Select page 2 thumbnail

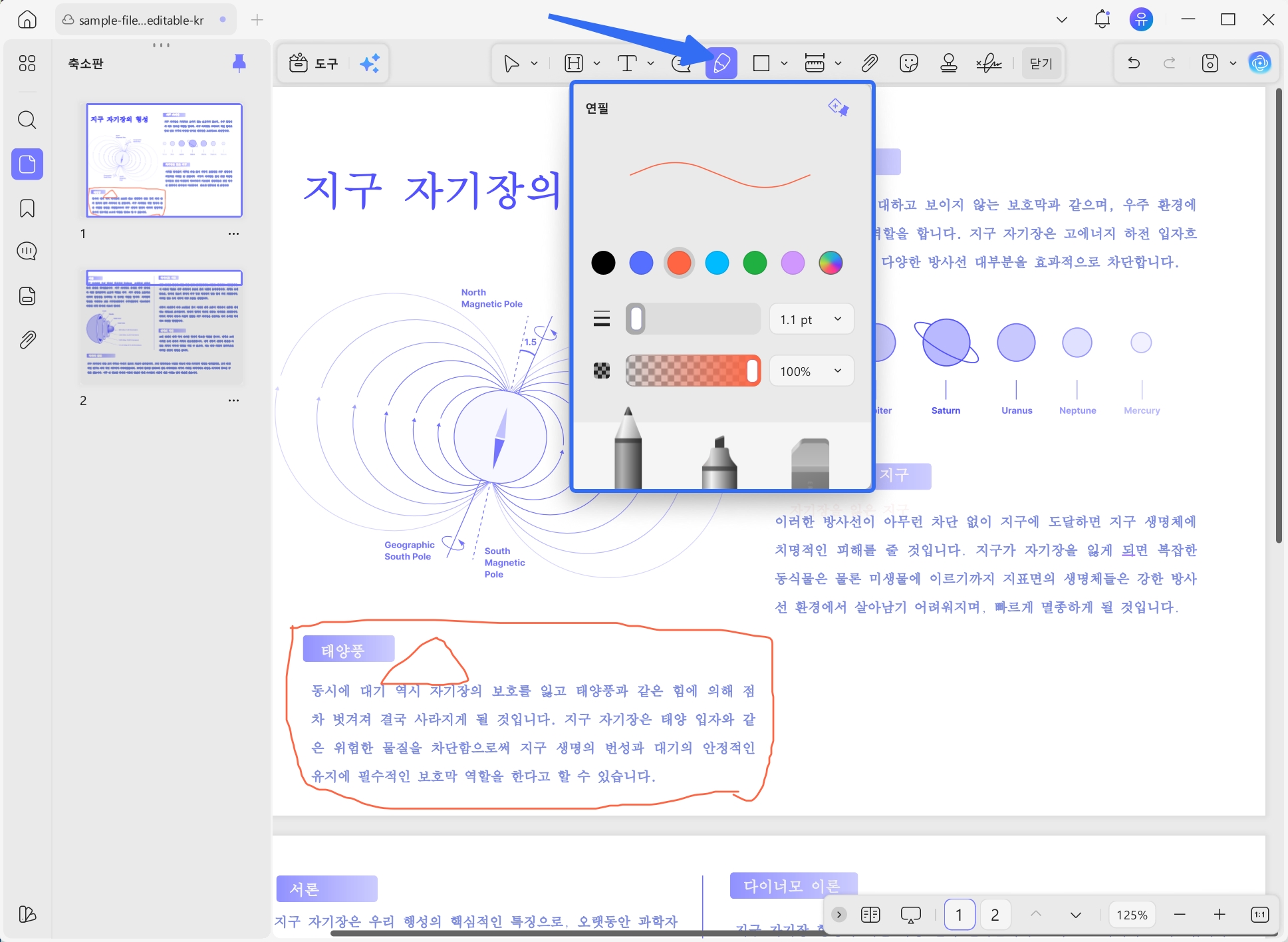(164, 326)
